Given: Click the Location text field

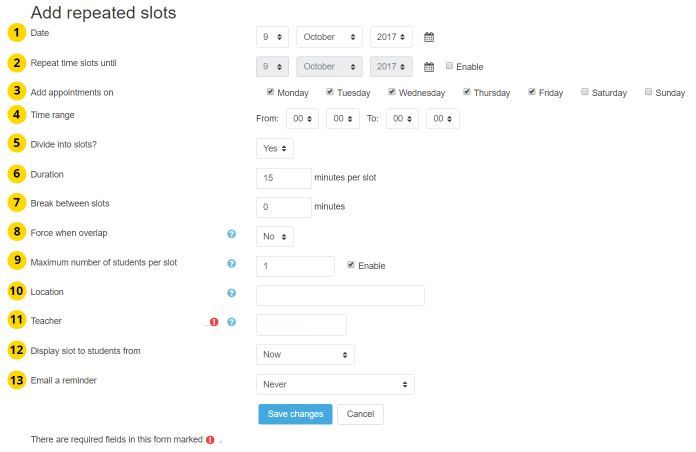Looking at the screenshot, I should (x=340, y=295).
